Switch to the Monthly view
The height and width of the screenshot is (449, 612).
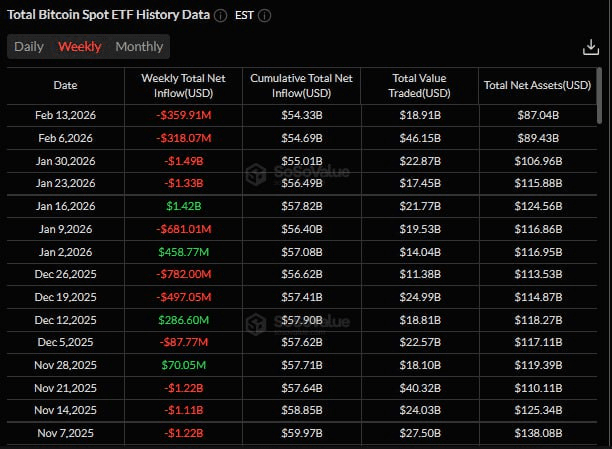click(139, 47)
